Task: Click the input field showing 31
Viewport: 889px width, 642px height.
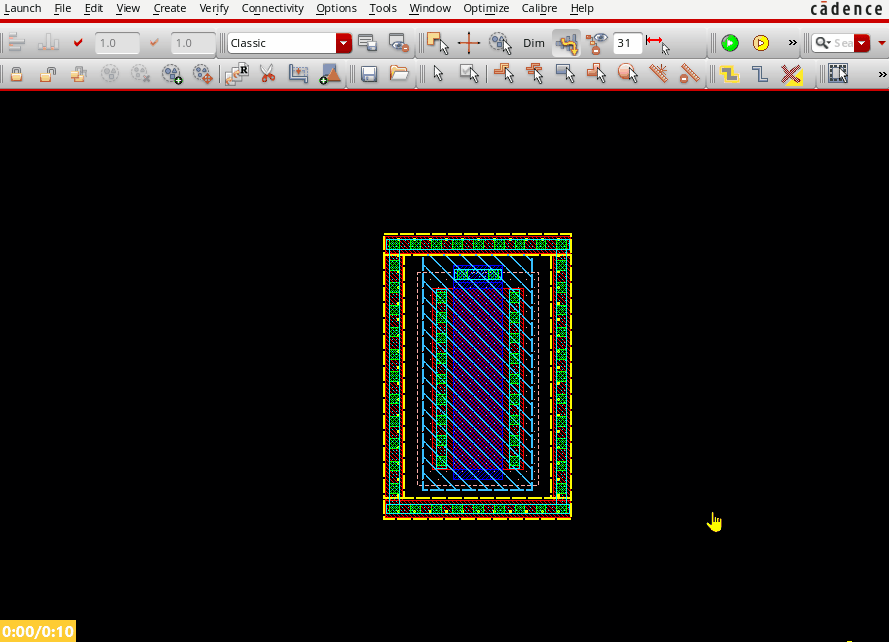Action: pyautogui.click(x=627, y=43)
